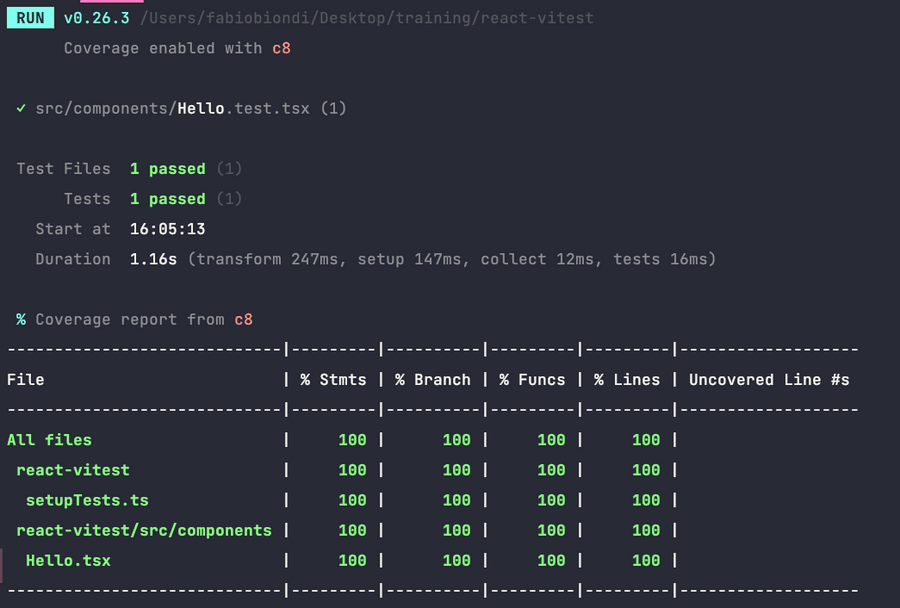Select the All files coverage row
This screenshot has width=900, height=608.
click(x=49, y=440)
